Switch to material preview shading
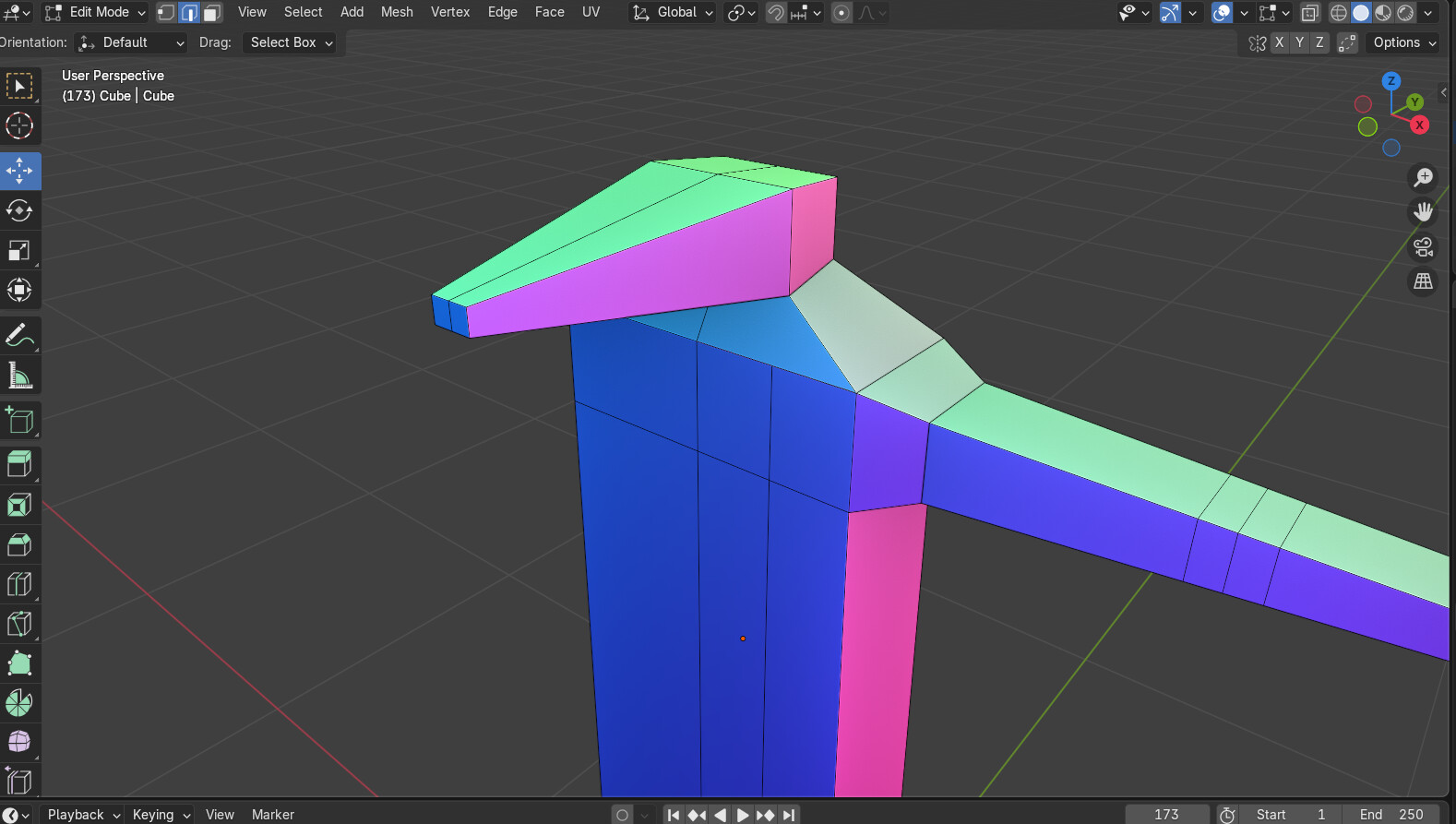 click(x=1383, y=13)
